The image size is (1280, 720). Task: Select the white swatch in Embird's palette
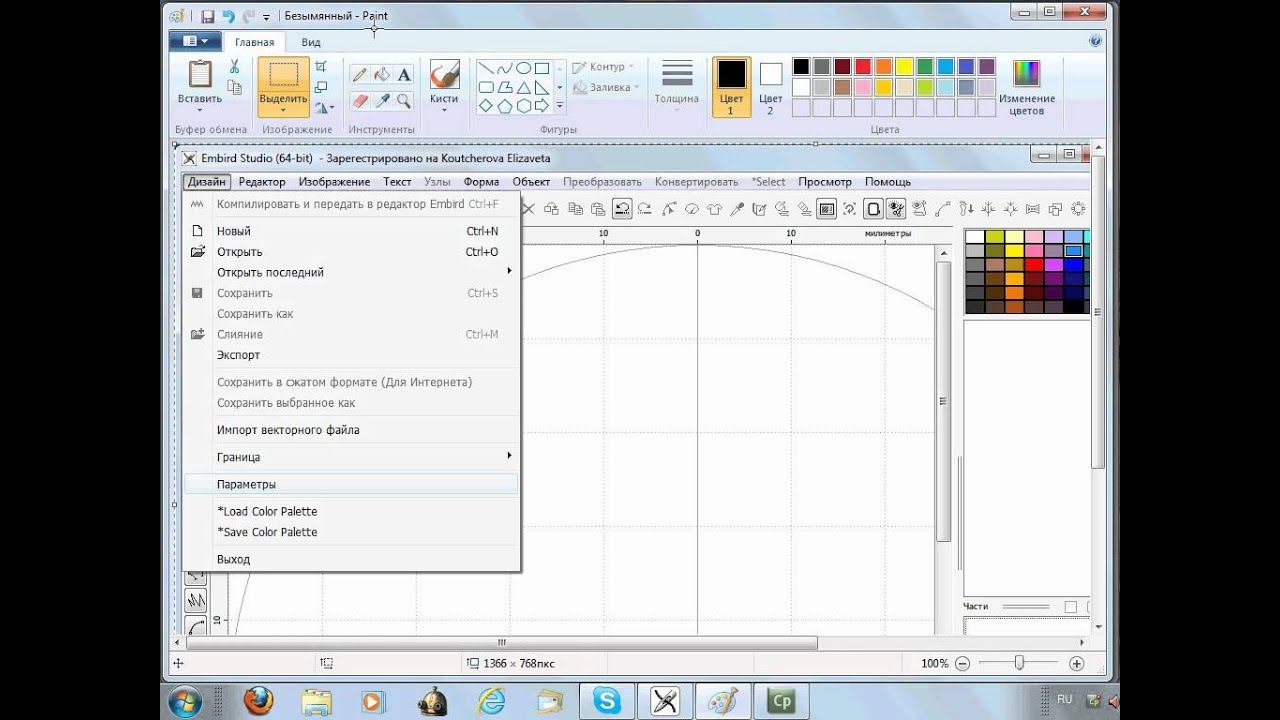coord(974,237)
